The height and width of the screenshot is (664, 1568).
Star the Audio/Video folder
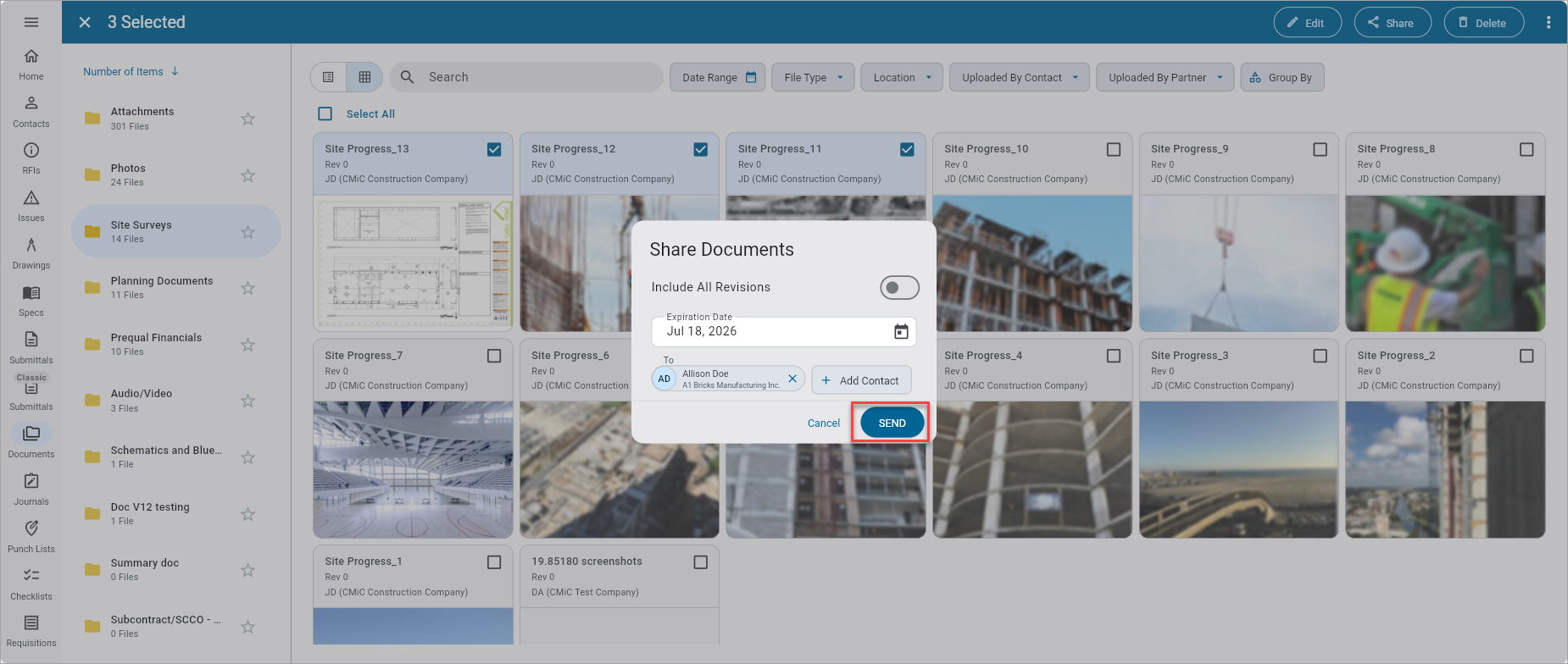(247, 401)
